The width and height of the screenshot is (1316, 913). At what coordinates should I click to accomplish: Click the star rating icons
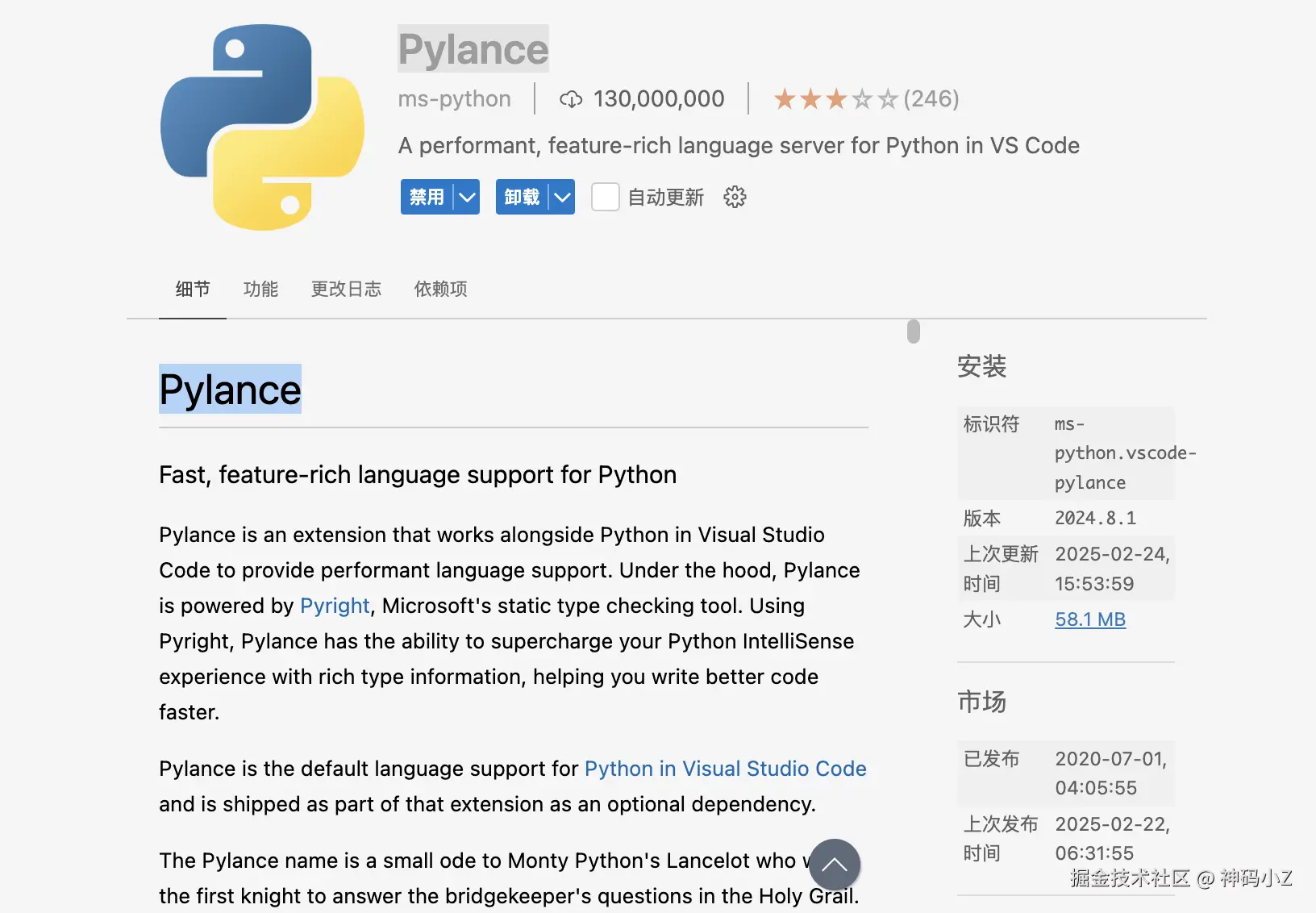coord(835,99)
